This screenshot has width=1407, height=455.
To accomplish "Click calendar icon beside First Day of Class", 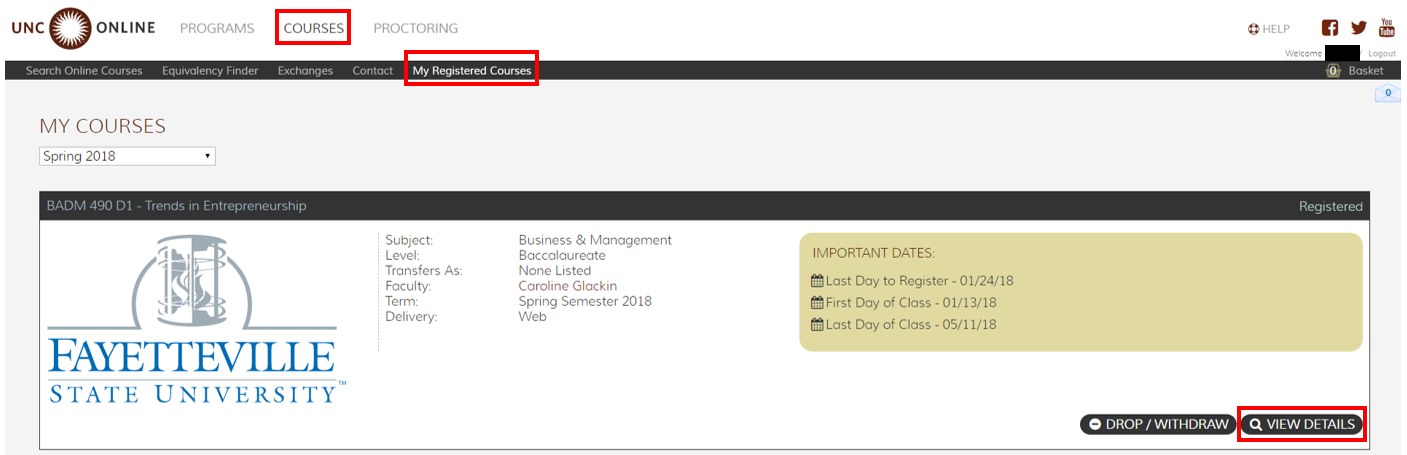I will (x=817, y=303).
